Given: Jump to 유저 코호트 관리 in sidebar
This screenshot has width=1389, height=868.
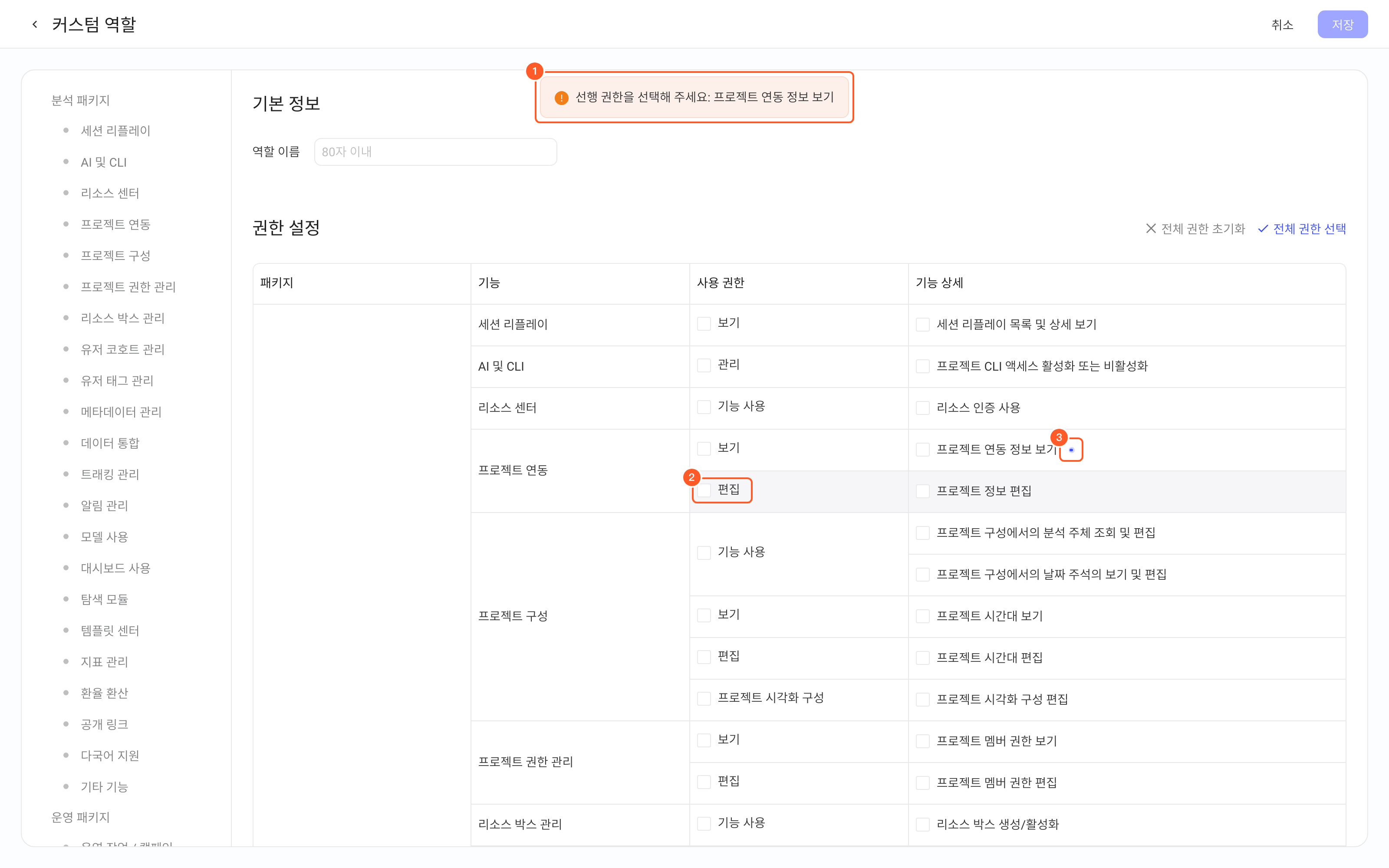Looking at the screenshot, I should (122, 350).
